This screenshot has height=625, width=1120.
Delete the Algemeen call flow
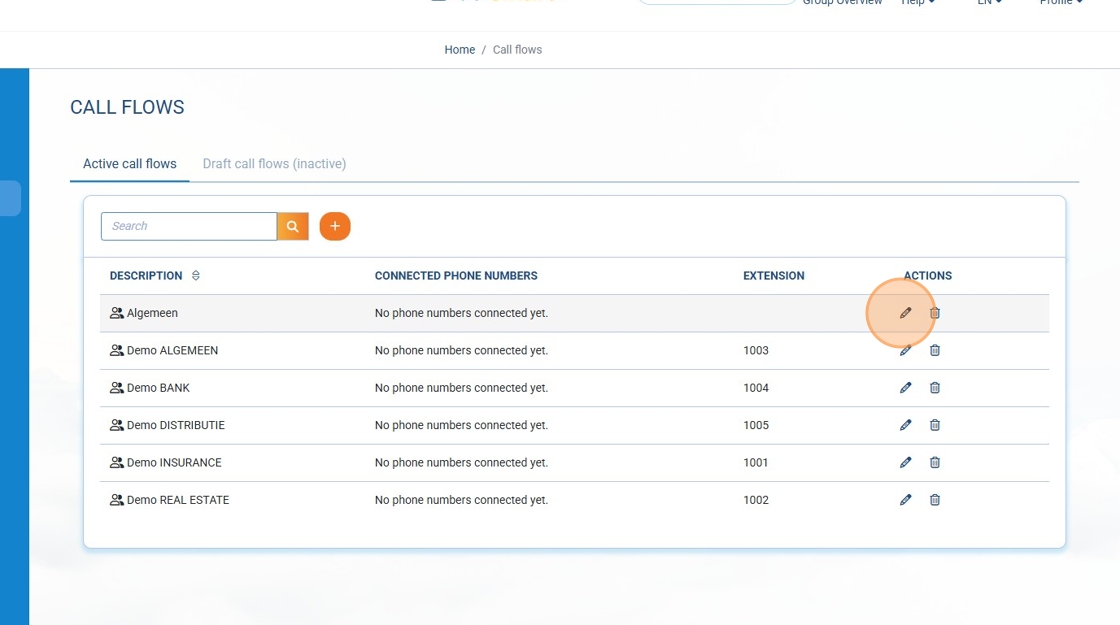pyautogui.click(x=935, y=313)
